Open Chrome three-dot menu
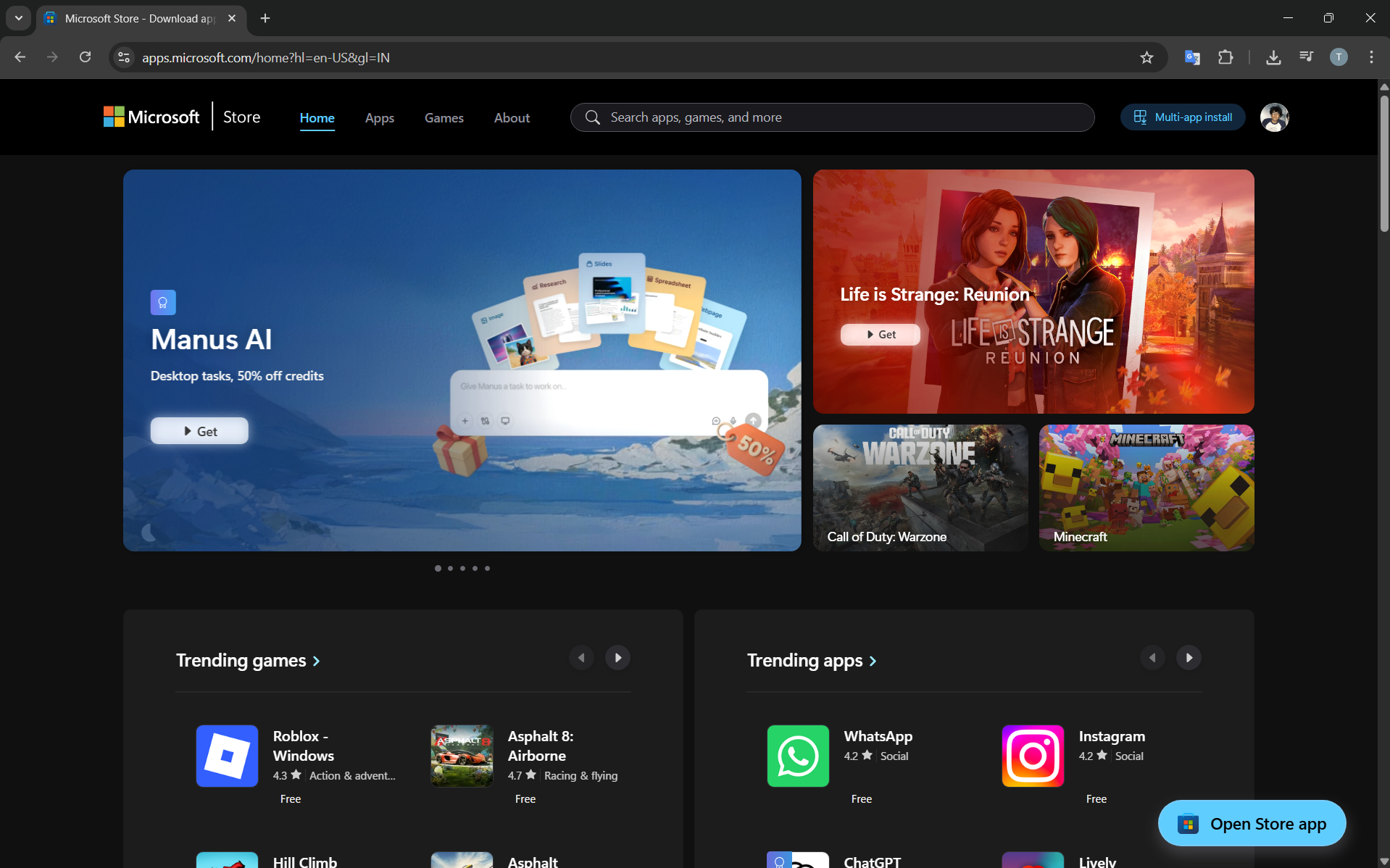 1371,57
